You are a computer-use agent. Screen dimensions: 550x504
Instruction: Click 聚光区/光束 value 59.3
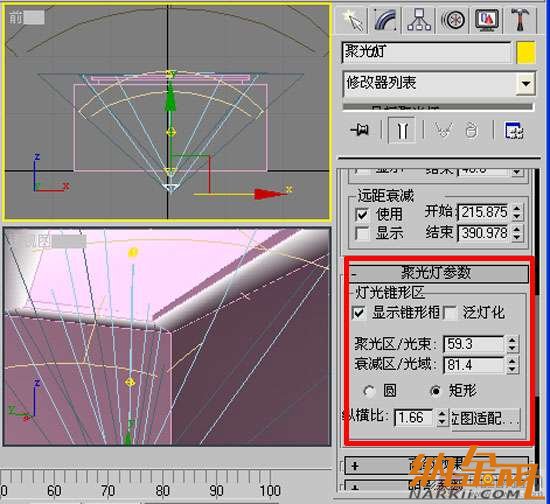(473, 344)
